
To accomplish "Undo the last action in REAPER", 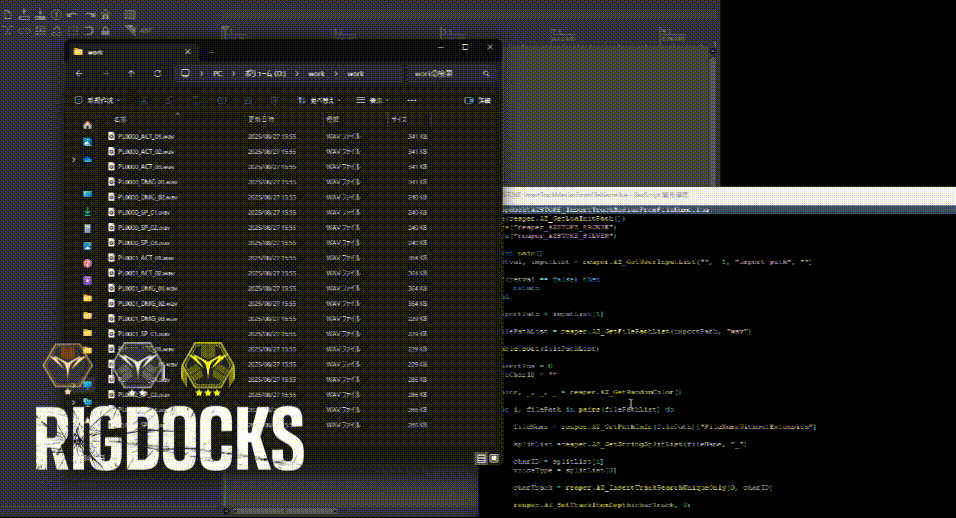I will [73, 14].
